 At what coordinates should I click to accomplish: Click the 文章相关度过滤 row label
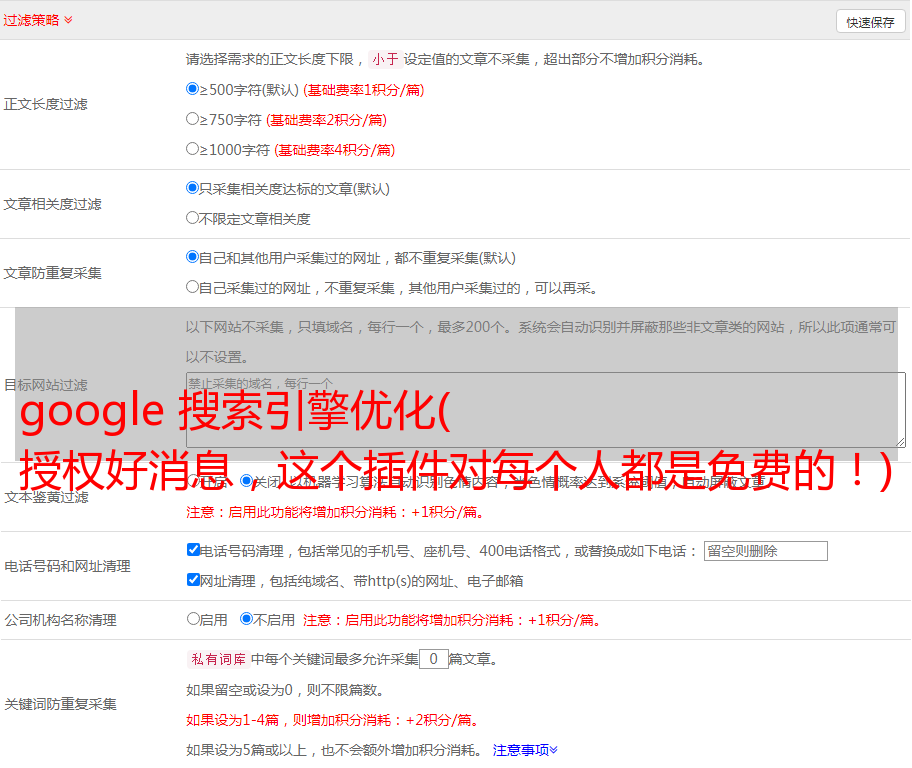pyautogui.click(x=52, y=204)
